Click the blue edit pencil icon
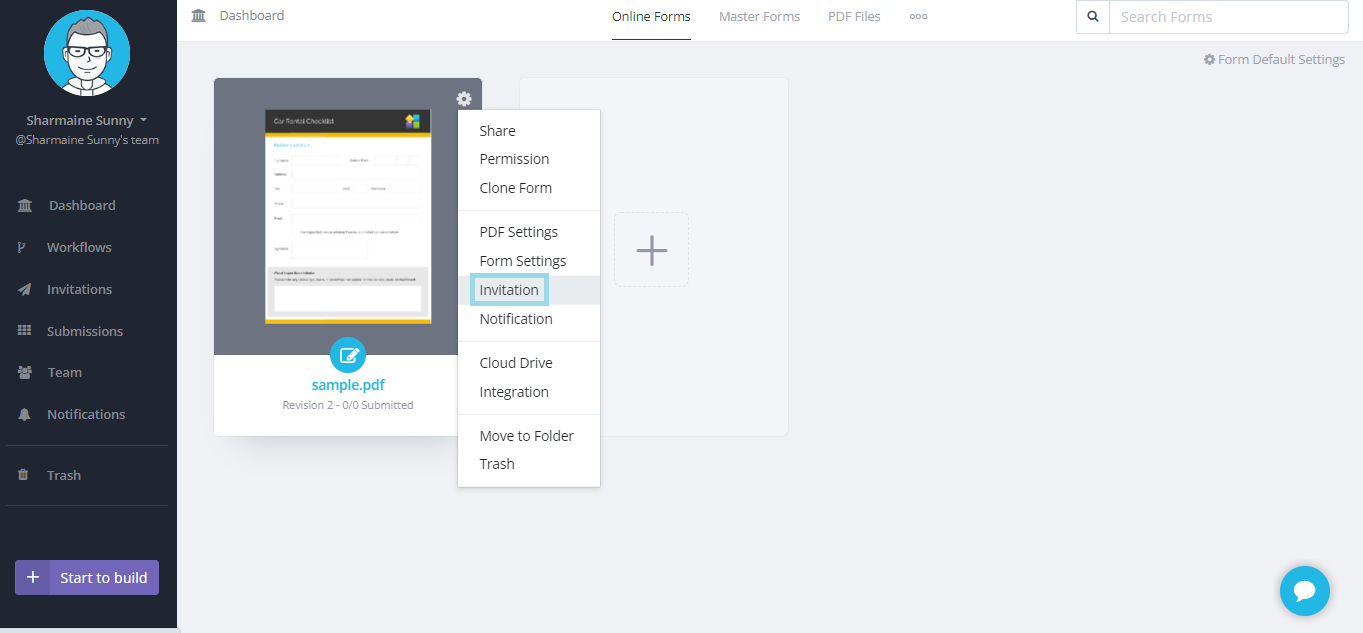The height and width of the screenshot is (633, 1363). coord(348,355)
